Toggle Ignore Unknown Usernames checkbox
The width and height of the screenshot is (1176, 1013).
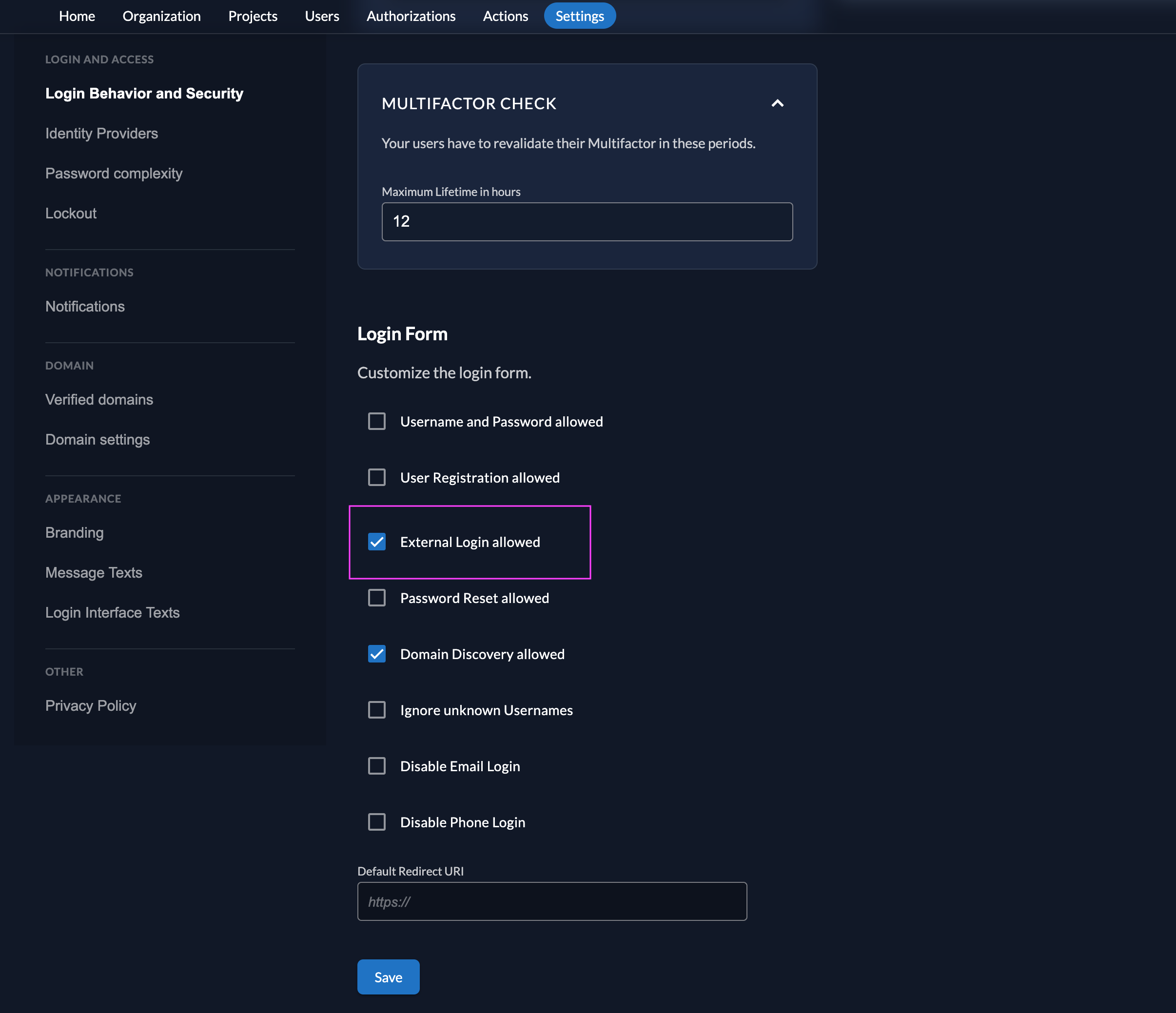378,710
